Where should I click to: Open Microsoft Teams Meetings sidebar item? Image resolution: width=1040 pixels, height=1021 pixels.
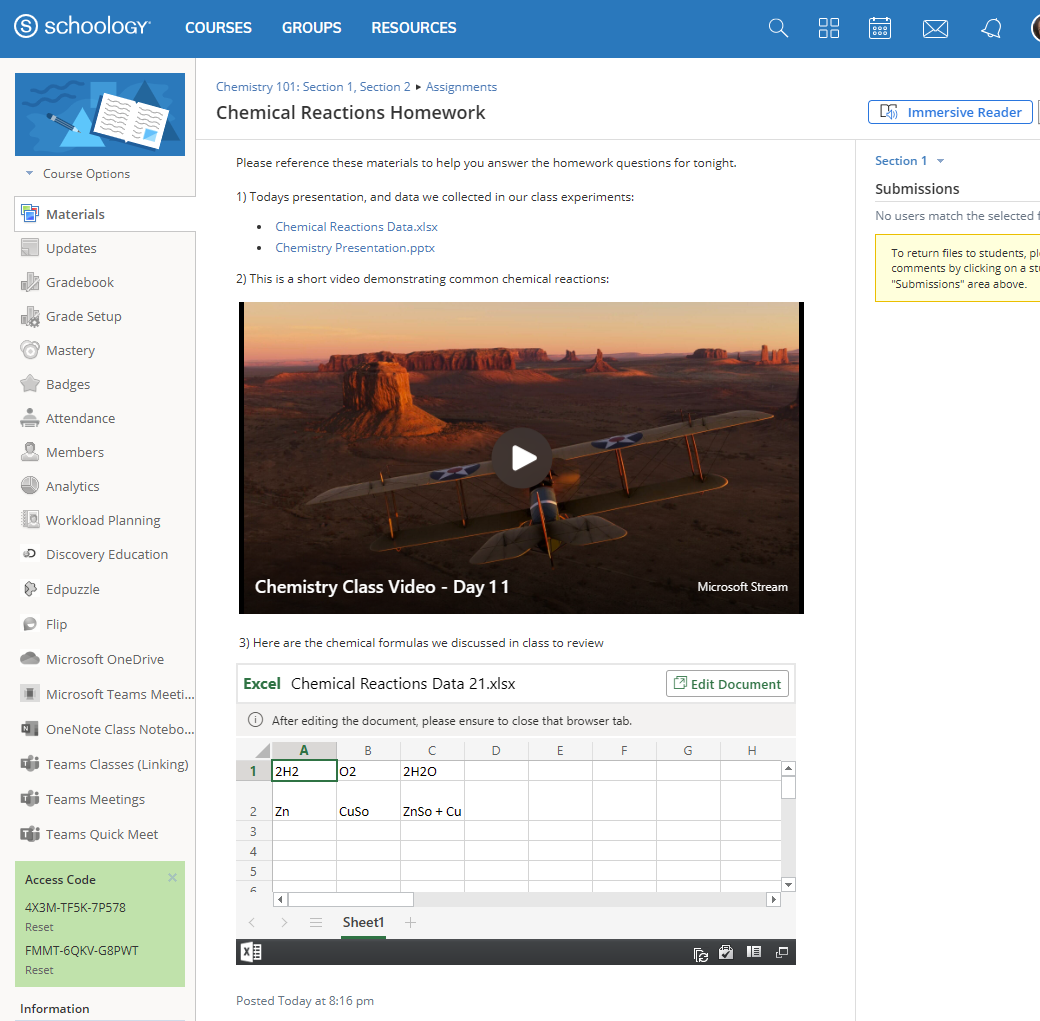pos(120,695)
